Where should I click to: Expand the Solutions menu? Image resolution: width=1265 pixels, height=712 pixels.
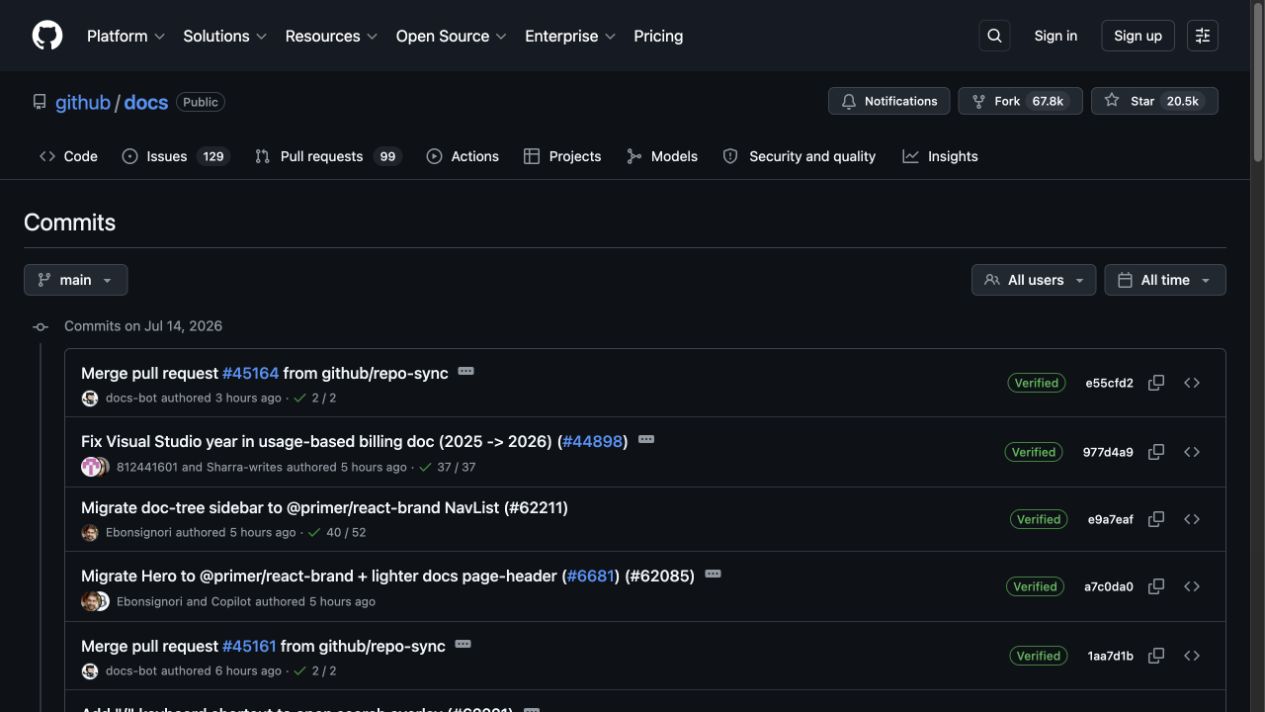click(225, 36)
